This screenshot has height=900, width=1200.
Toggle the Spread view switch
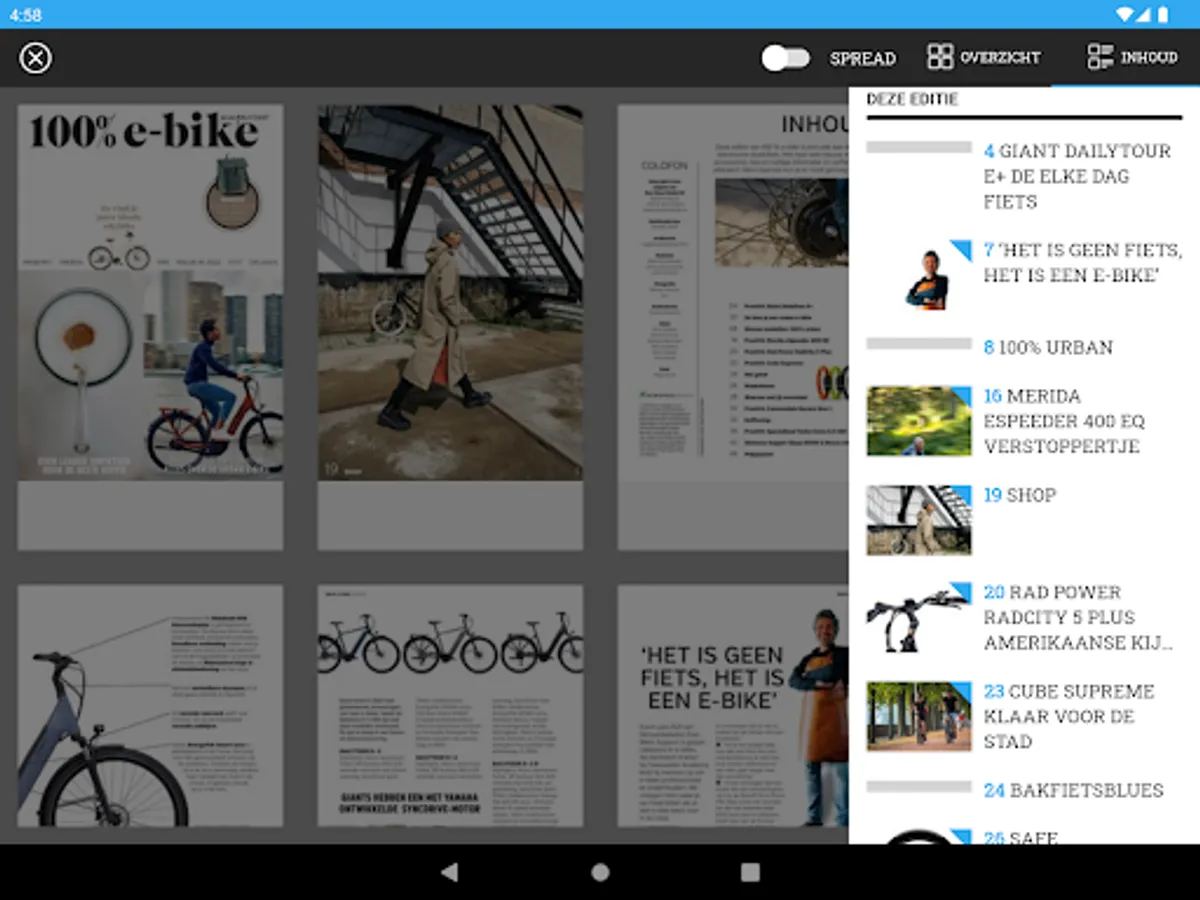(785, 58)
